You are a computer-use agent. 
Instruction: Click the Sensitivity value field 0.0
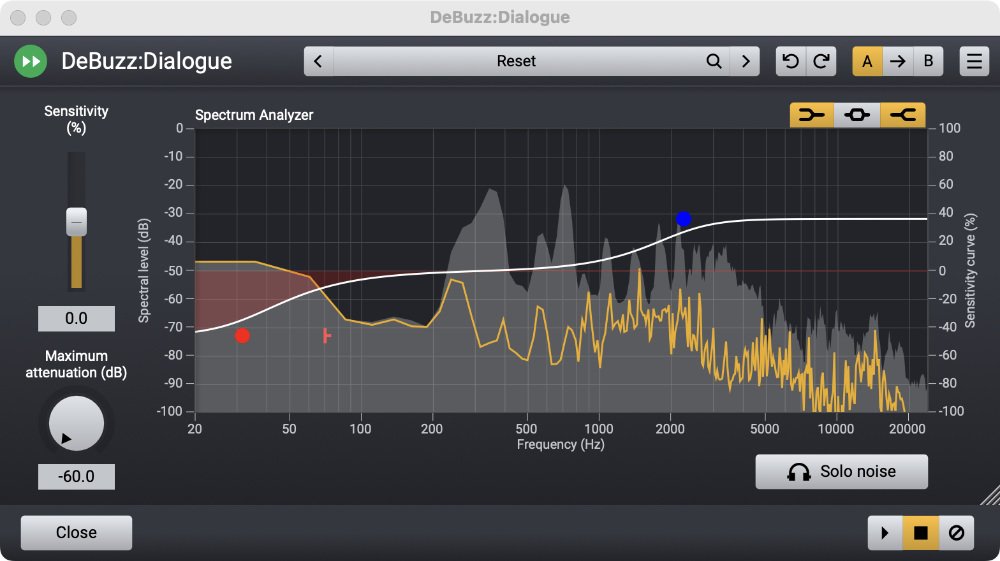(77, 318)
